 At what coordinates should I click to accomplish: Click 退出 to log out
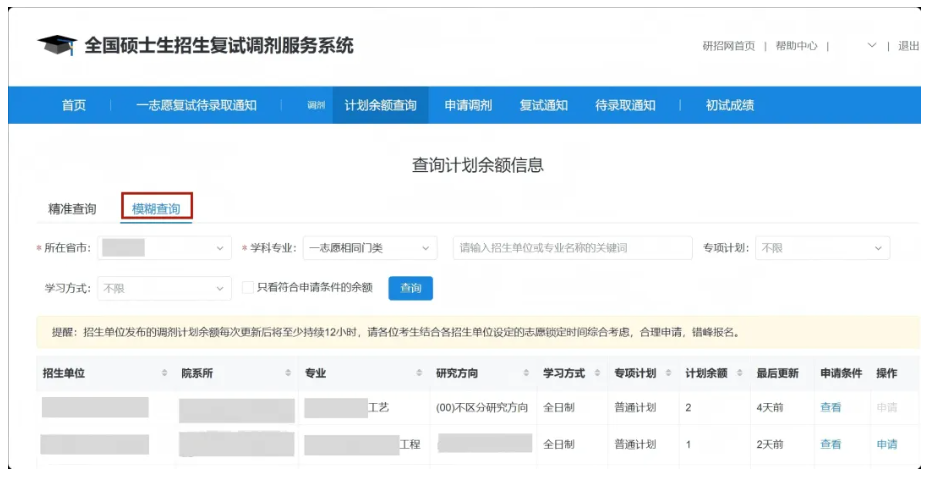[908, 46]
